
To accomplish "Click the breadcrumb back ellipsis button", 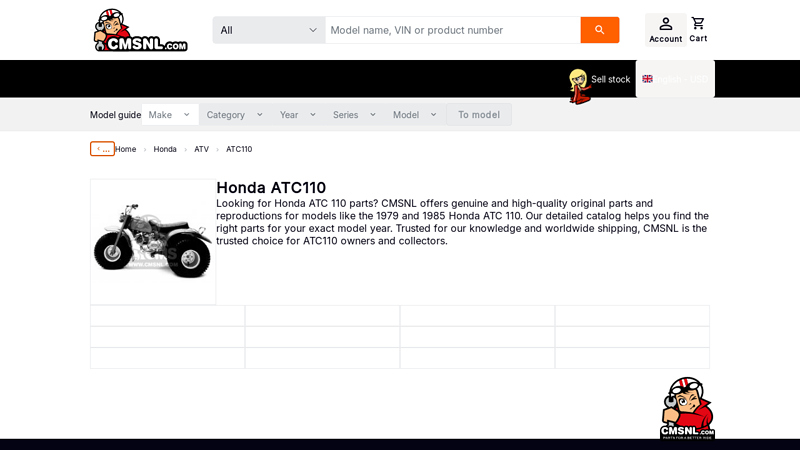I will [x=102, y=149].
